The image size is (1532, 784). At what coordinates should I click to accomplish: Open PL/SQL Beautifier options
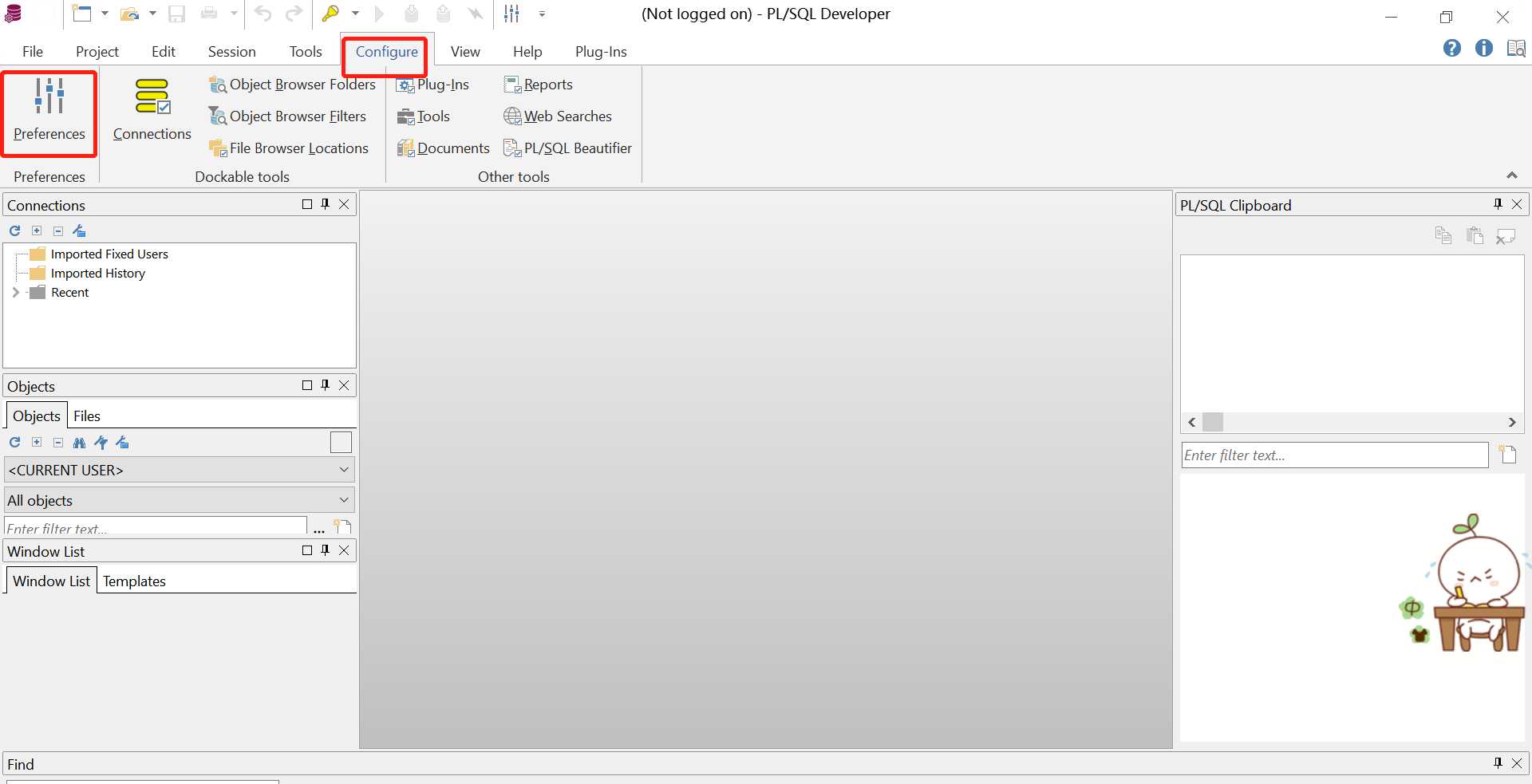(x=567, y=148)
